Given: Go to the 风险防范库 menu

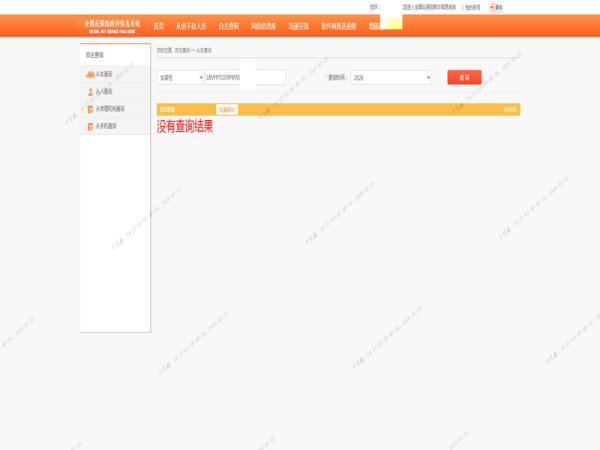Looking at the screenshot, I should coord(263,27).
